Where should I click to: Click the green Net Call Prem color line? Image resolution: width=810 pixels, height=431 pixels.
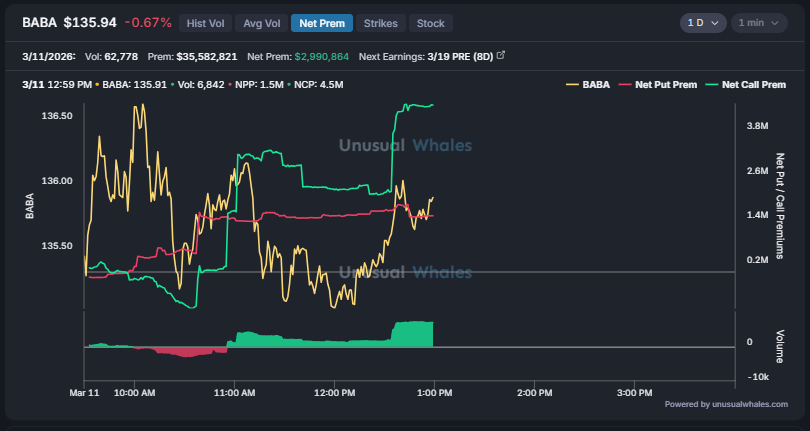pos(711,85)
